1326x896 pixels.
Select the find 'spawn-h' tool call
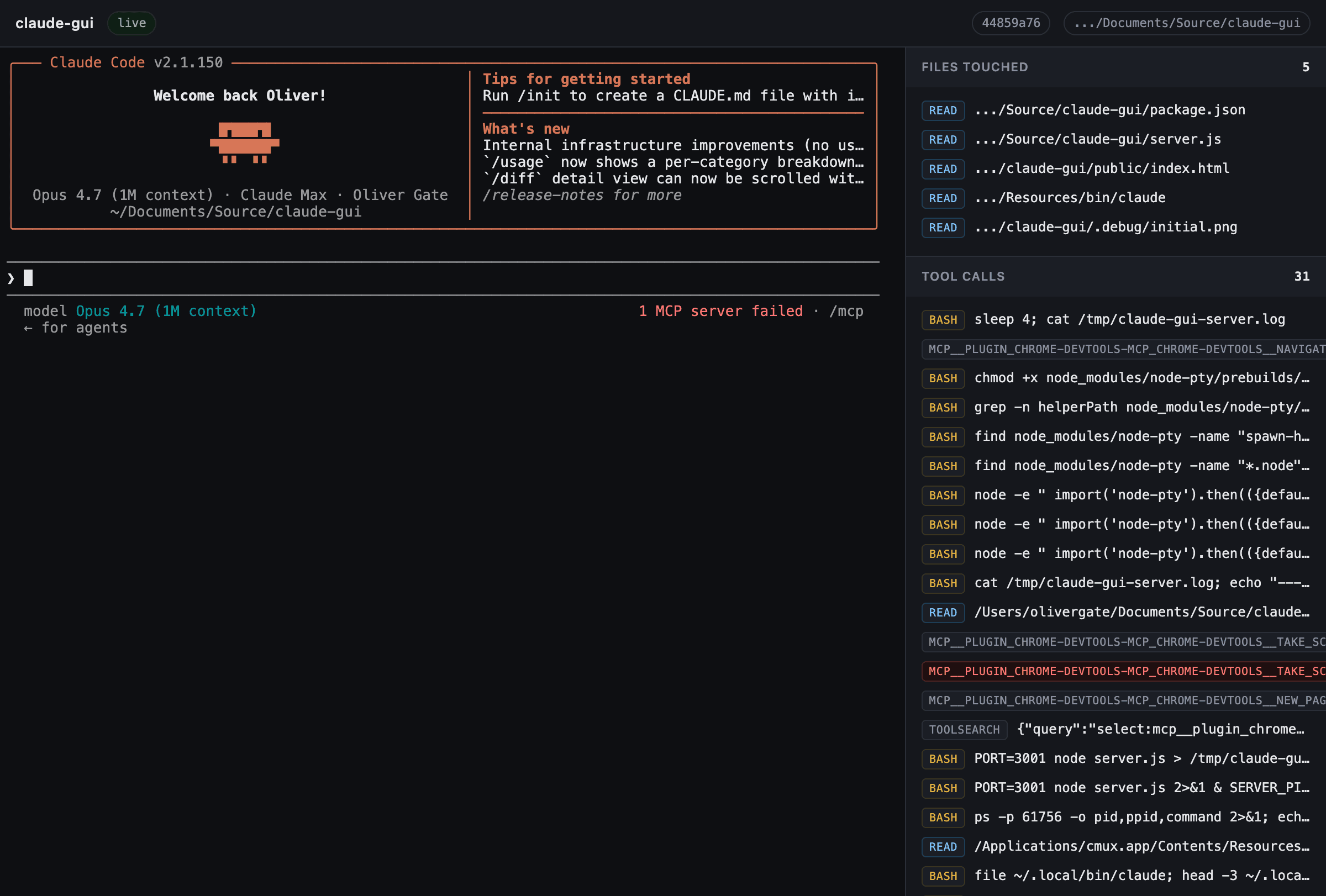tap(1115, 437)
